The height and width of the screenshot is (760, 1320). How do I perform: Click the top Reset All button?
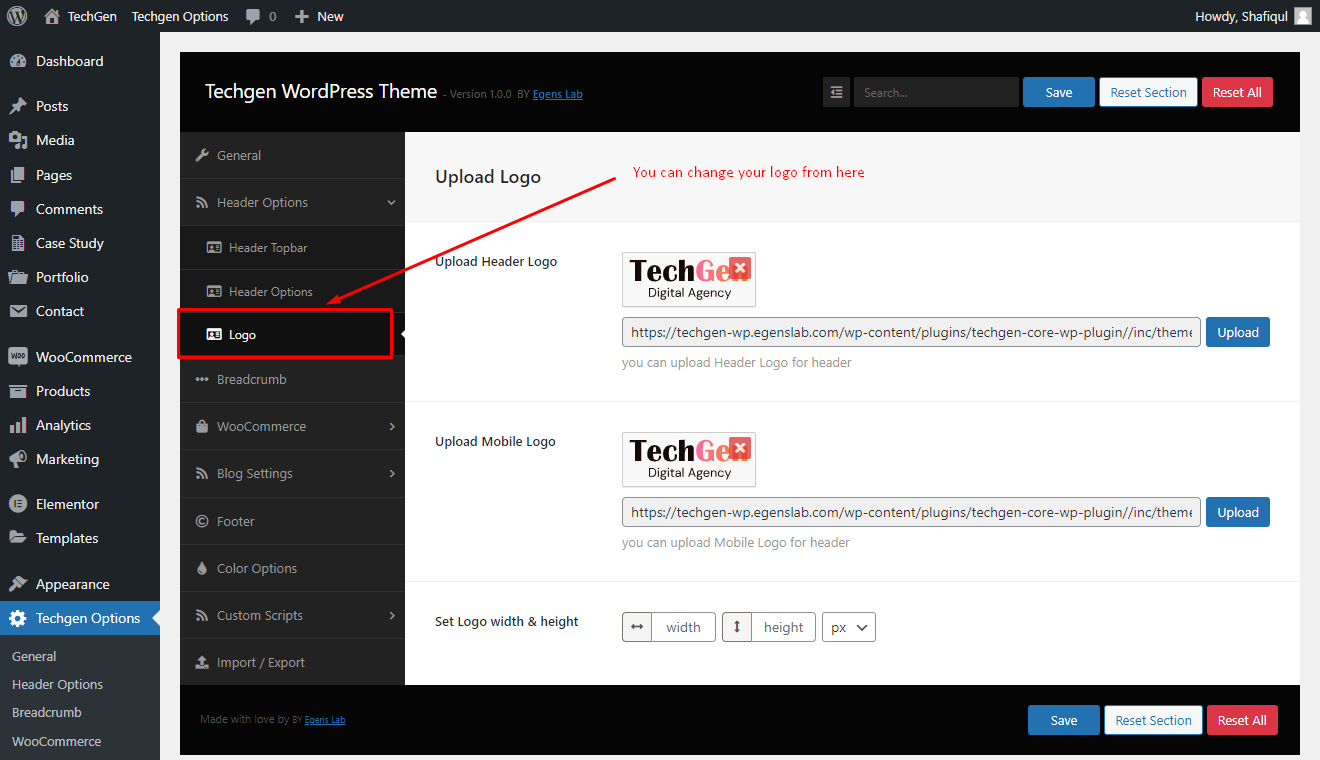[1237, 92]
